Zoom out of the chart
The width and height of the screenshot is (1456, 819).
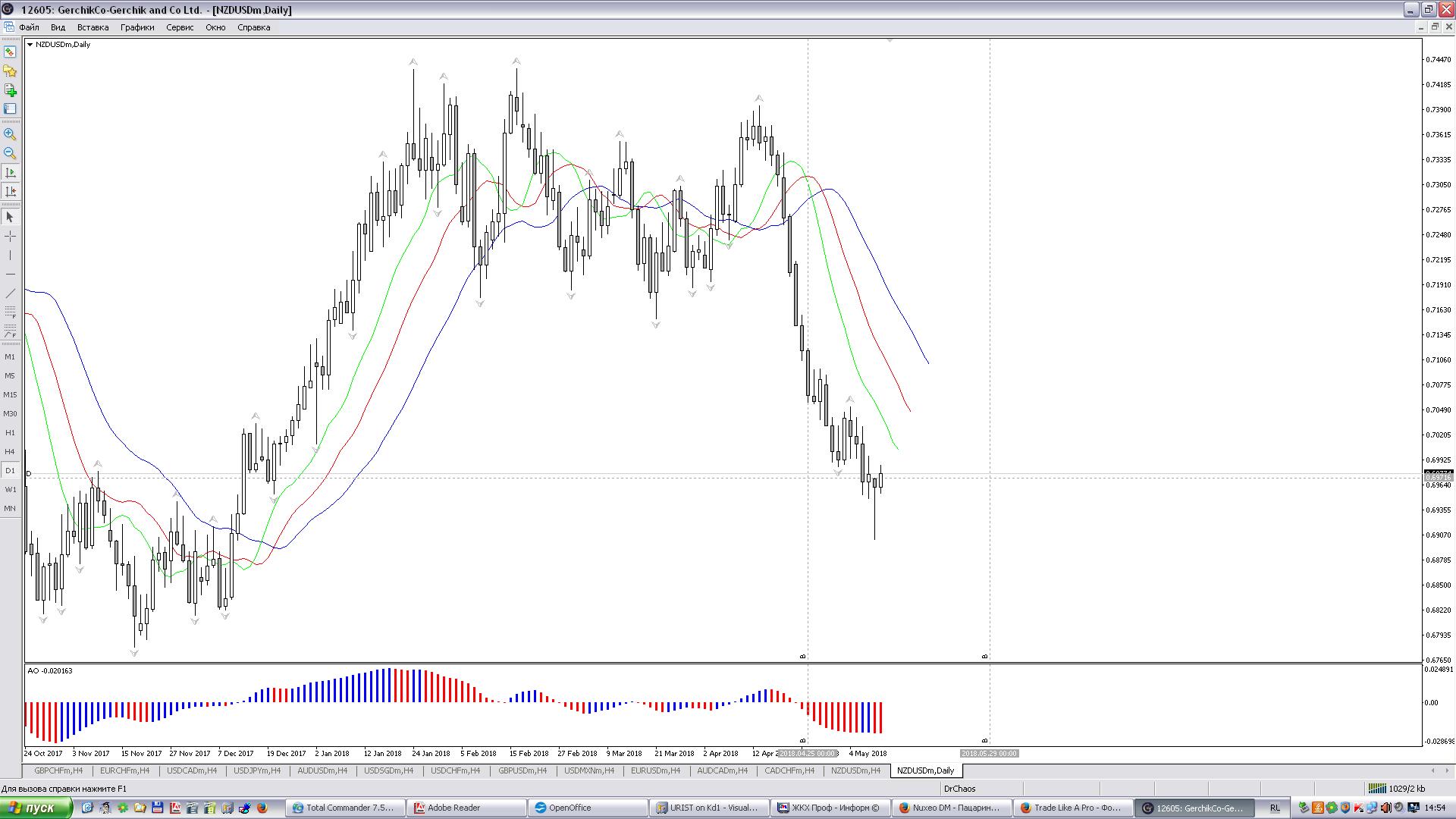click(x=10, y=153)
